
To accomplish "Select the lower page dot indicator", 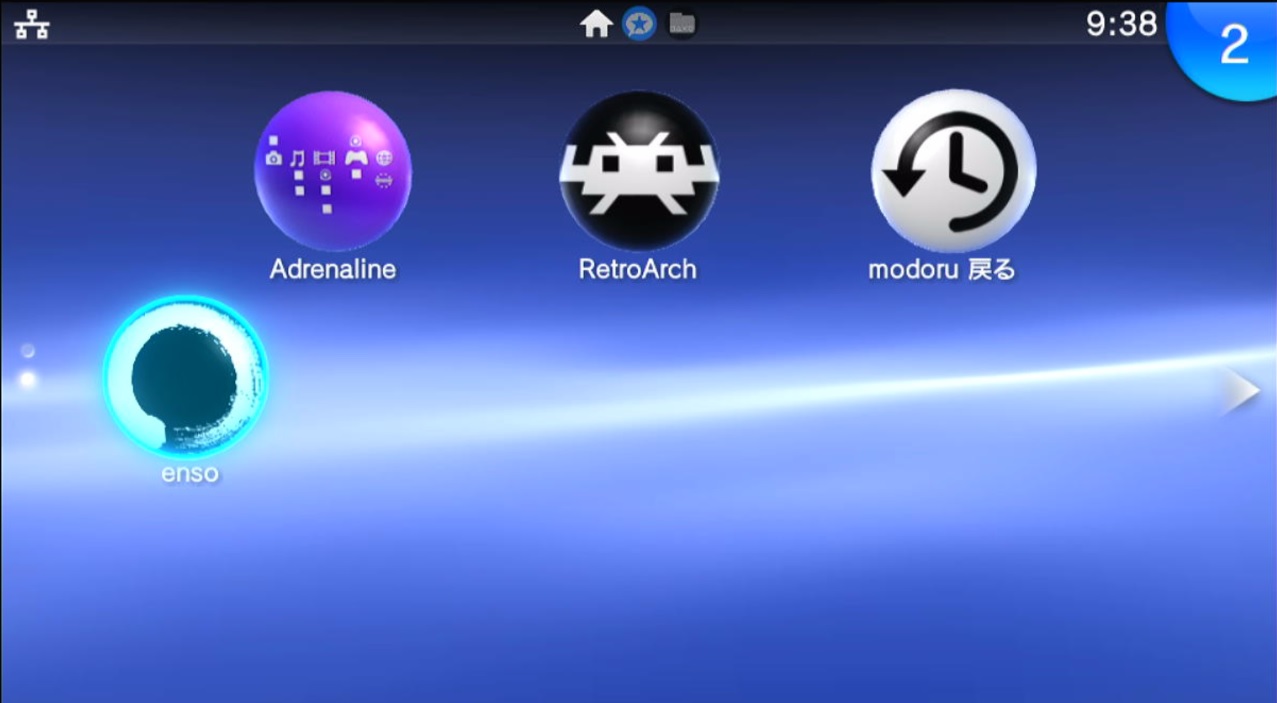I will point(28,379).
